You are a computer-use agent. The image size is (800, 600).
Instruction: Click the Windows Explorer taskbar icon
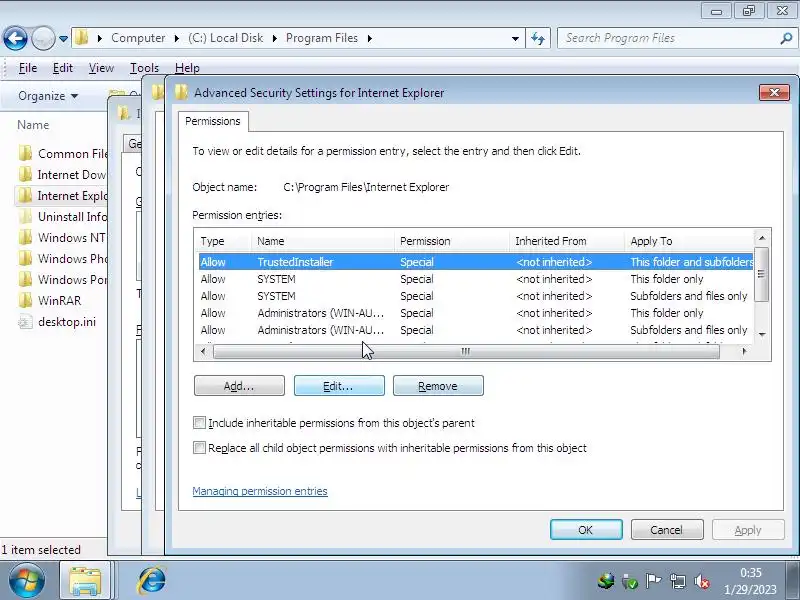[x=85, y=580]
